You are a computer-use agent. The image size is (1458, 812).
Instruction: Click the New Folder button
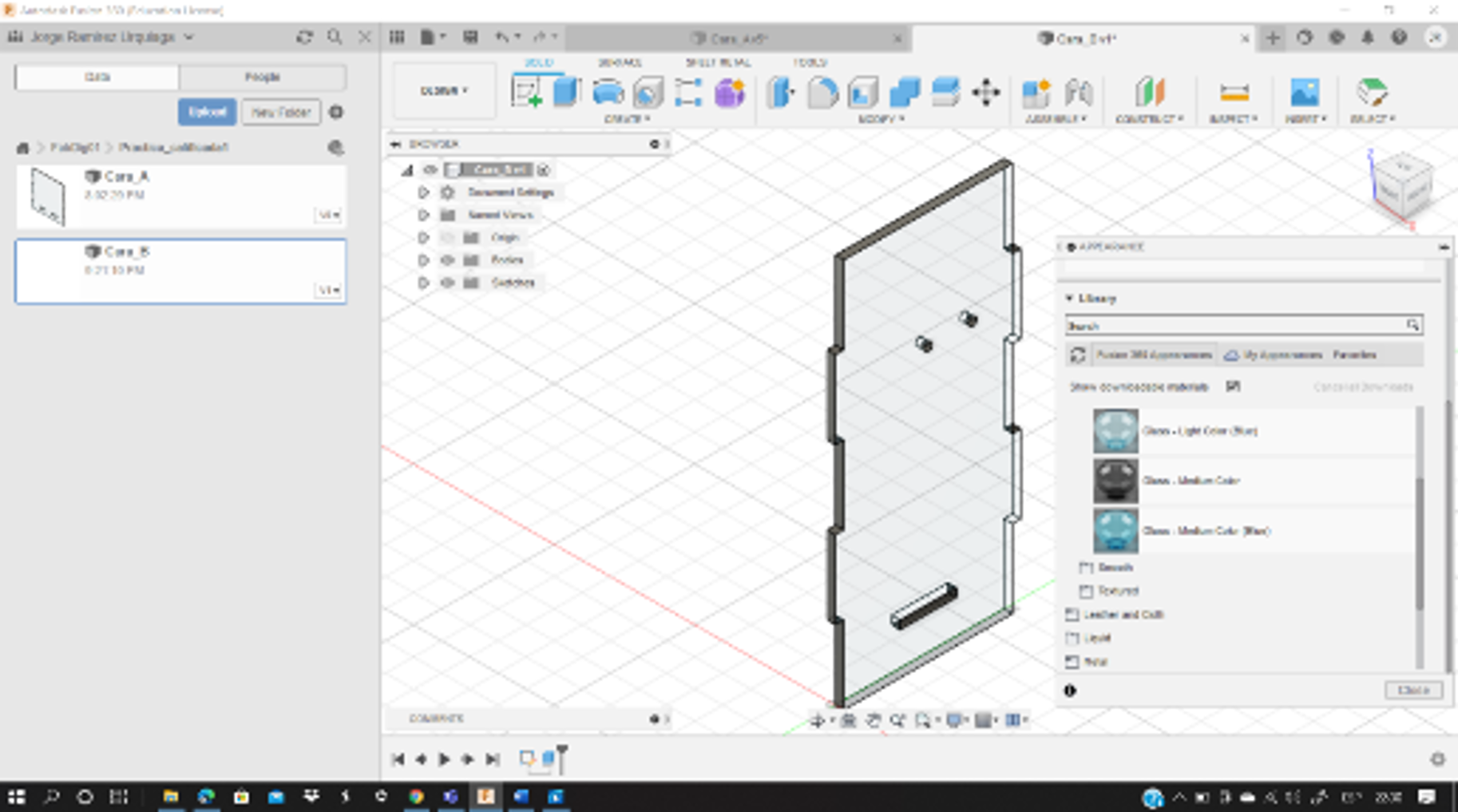tap(281, 112)
